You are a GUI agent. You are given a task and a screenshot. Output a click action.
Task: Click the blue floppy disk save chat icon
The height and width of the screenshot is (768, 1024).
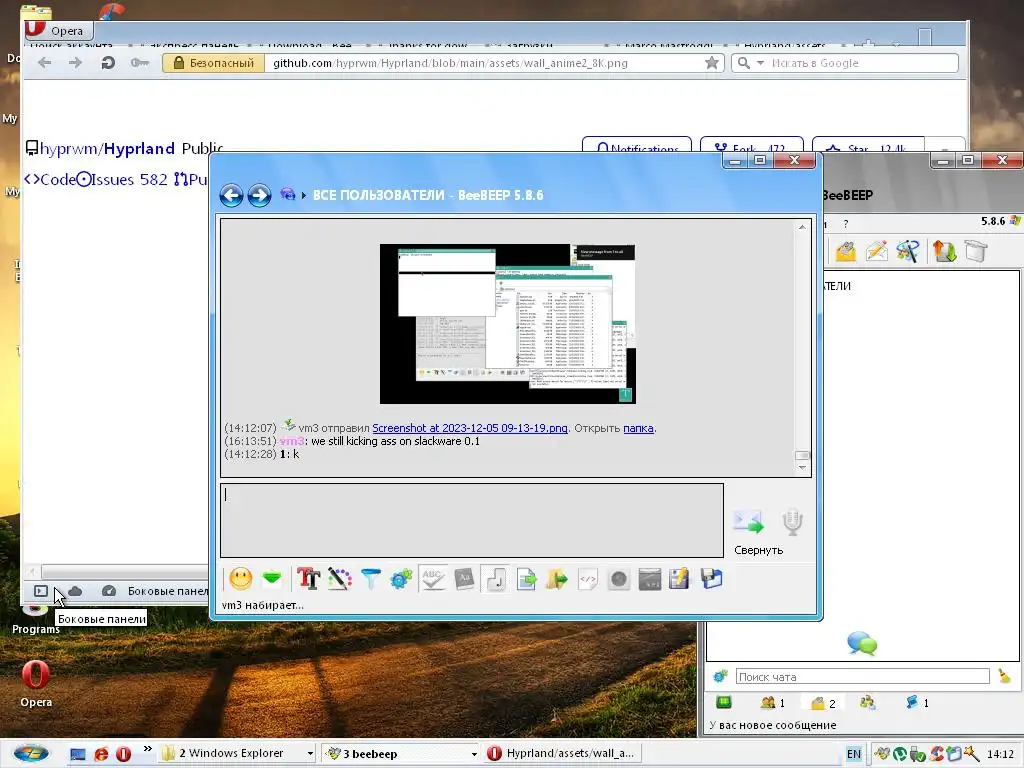(712, 579)
